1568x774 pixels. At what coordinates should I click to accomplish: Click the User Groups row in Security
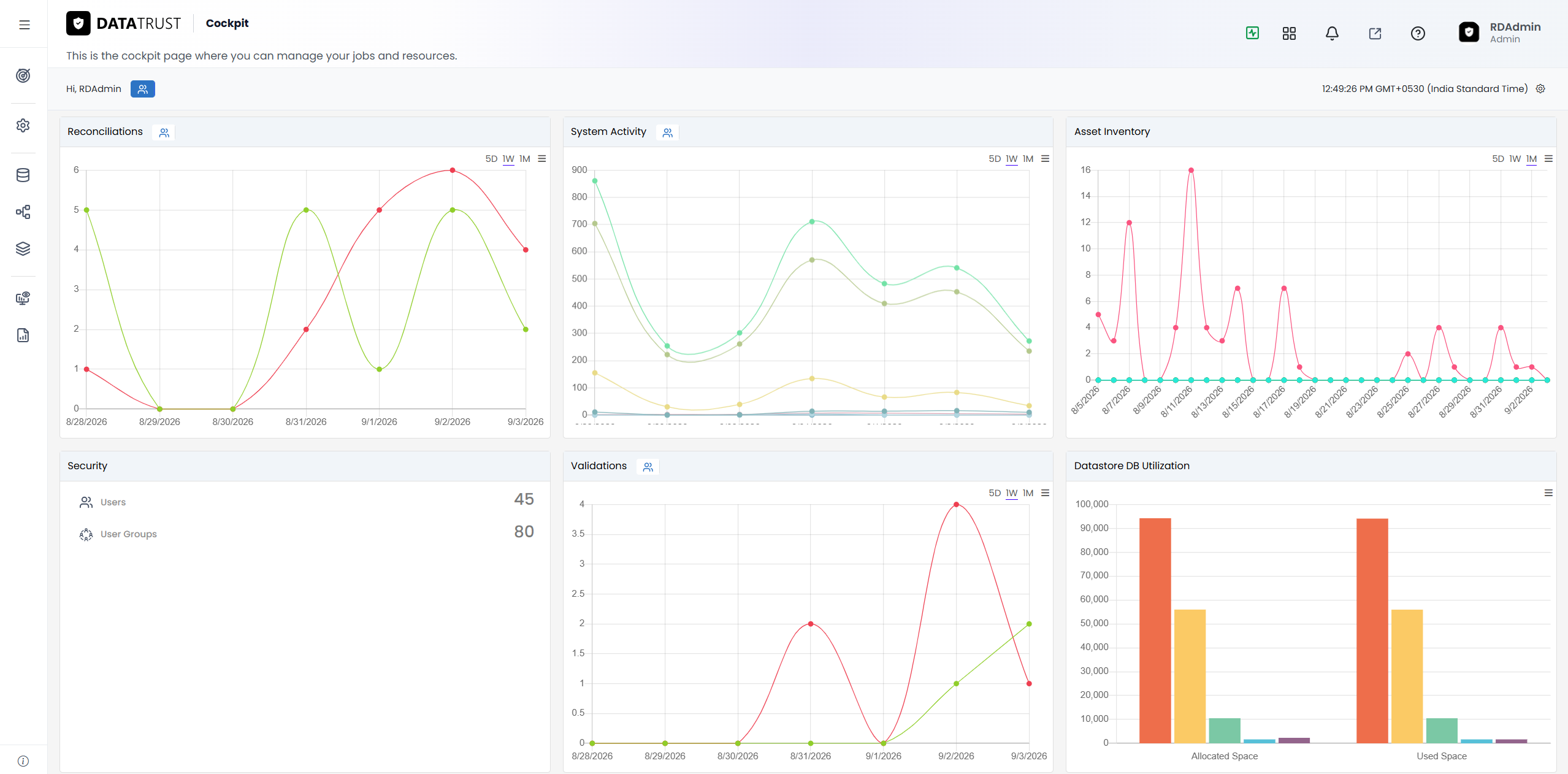coord(305,534)
